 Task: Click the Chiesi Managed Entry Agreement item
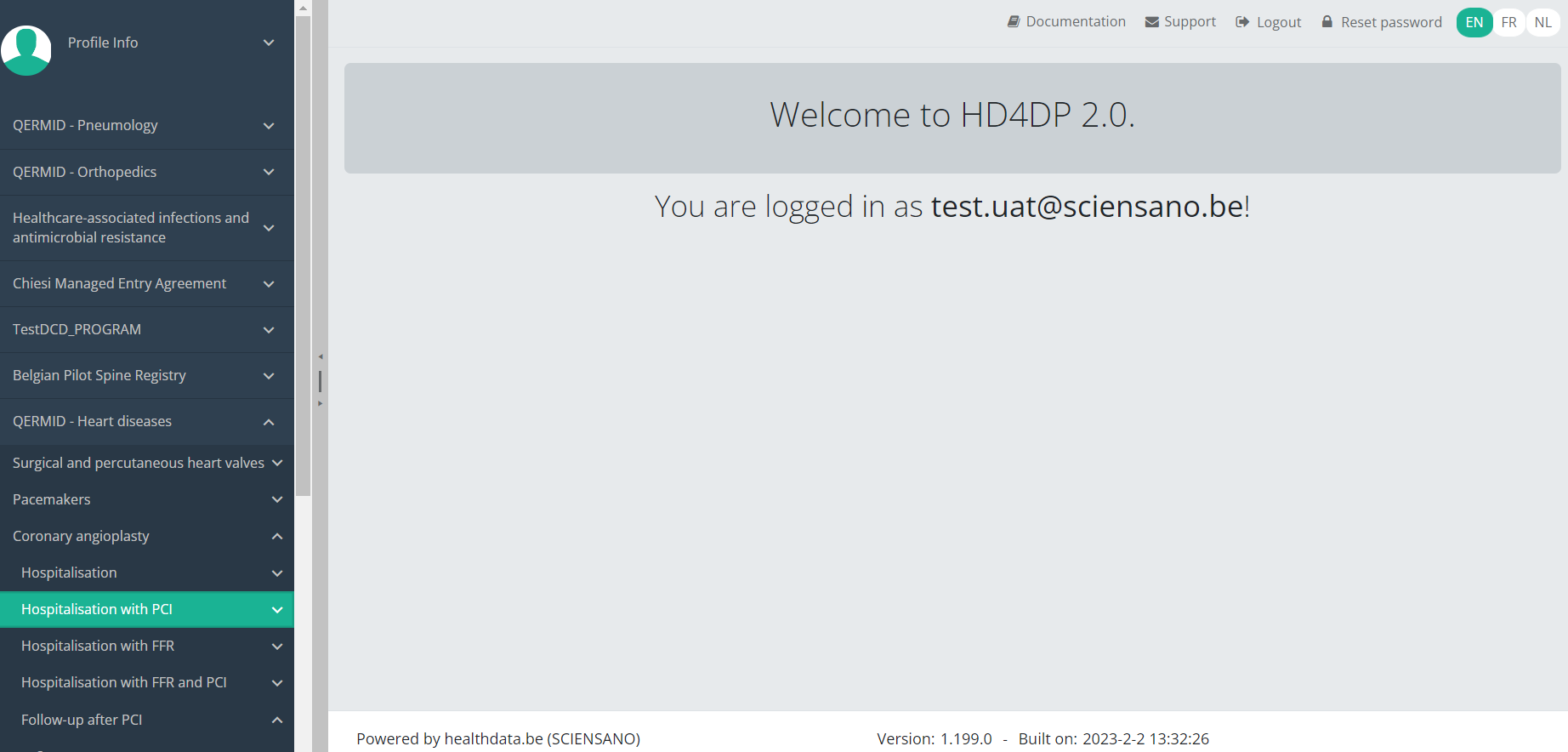120,283
